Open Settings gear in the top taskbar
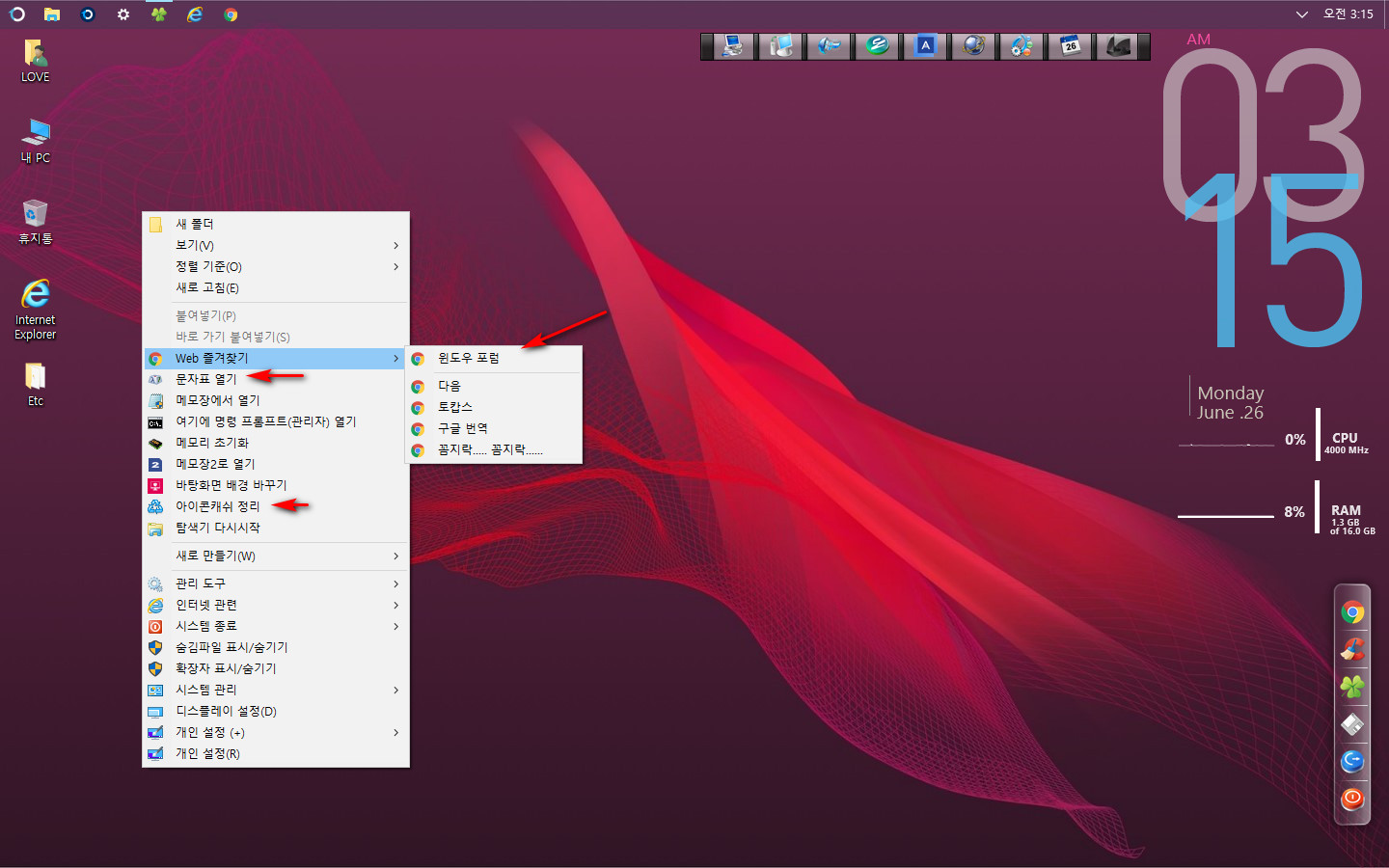Viewport: 1389px width, 868px height. (123, 14)
